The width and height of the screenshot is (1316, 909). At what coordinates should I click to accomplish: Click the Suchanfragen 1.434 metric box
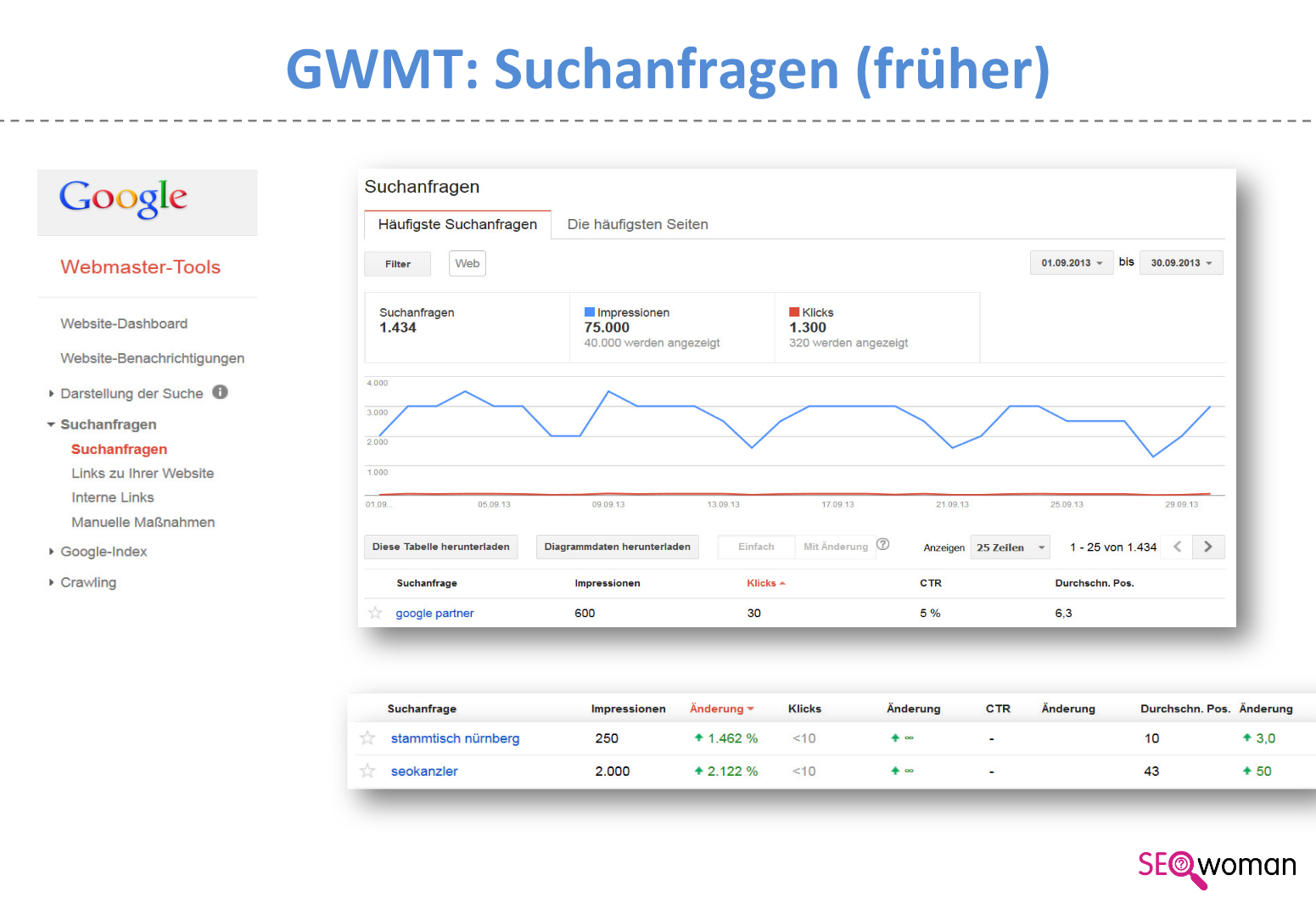pyautogui.click(x=468, y=328)
